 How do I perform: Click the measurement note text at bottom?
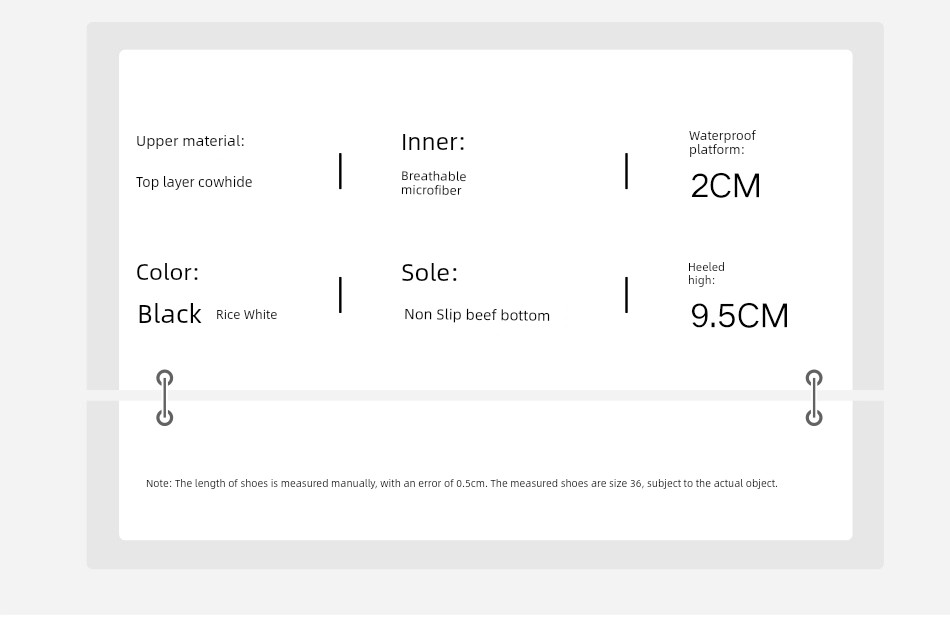point(462,483)
